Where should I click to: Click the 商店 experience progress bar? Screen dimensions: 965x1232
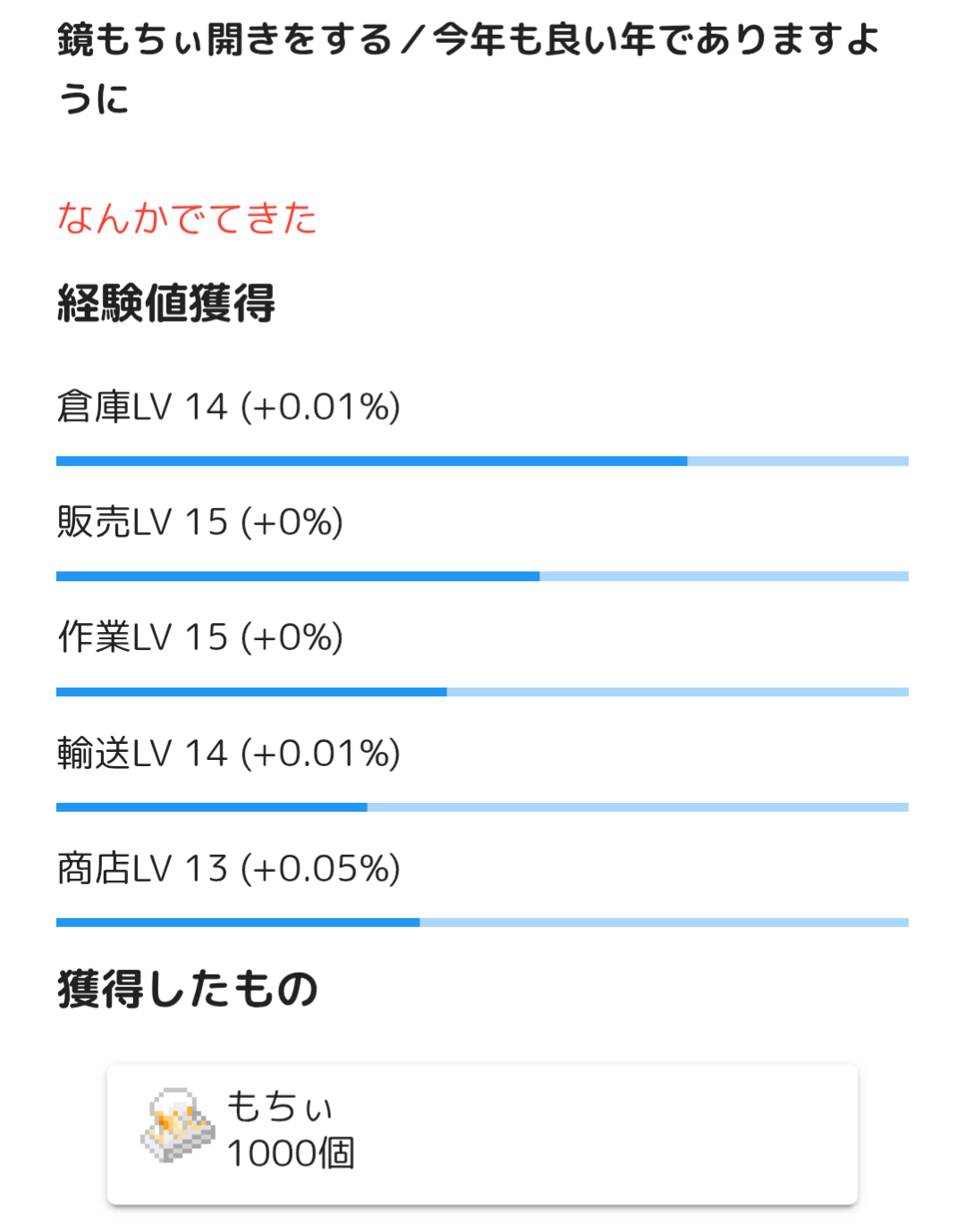482,923
